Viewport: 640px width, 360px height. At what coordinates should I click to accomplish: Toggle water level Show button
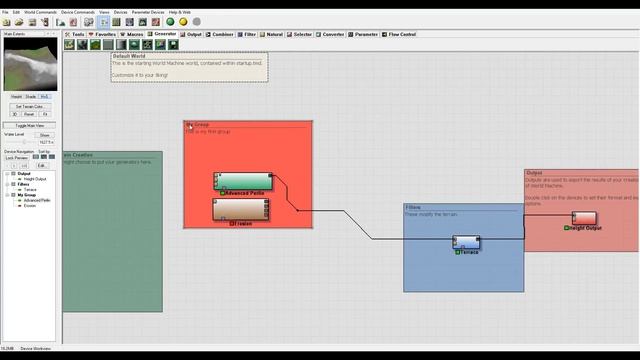44,135
